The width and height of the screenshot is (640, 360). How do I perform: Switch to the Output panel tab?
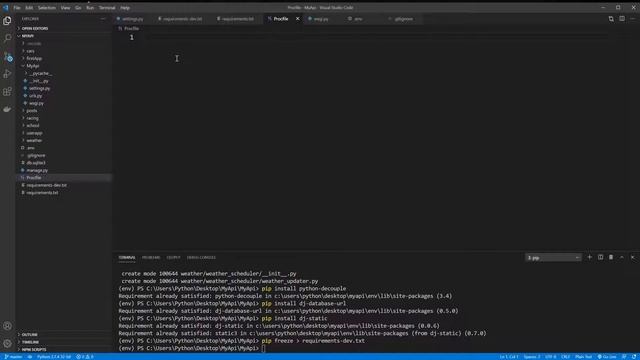173,258
